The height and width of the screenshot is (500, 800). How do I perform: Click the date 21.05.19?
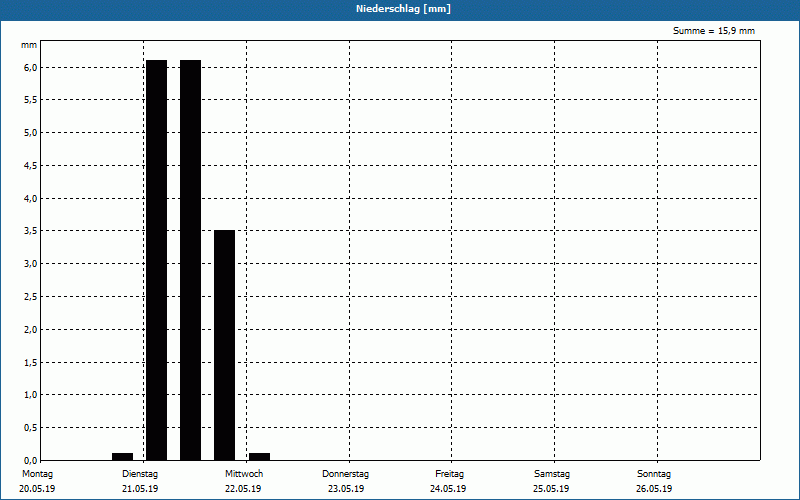click(140, 489)
